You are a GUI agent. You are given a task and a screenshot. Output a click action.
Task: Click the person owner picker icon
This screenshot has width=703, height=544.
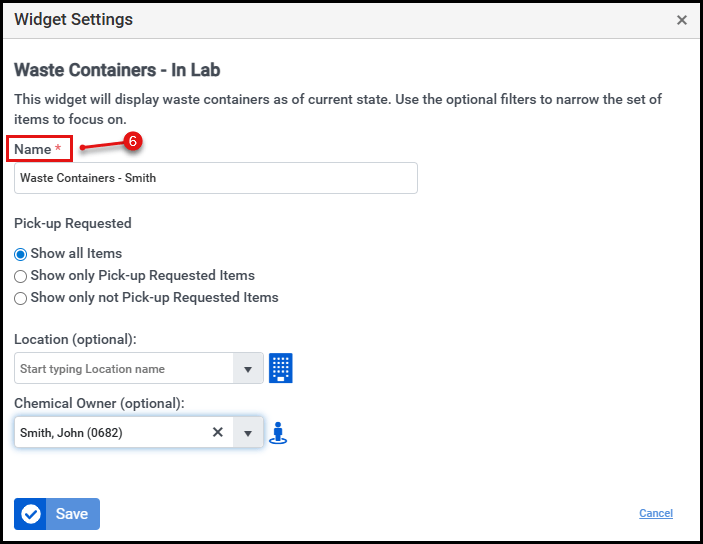tap(279, 433)
